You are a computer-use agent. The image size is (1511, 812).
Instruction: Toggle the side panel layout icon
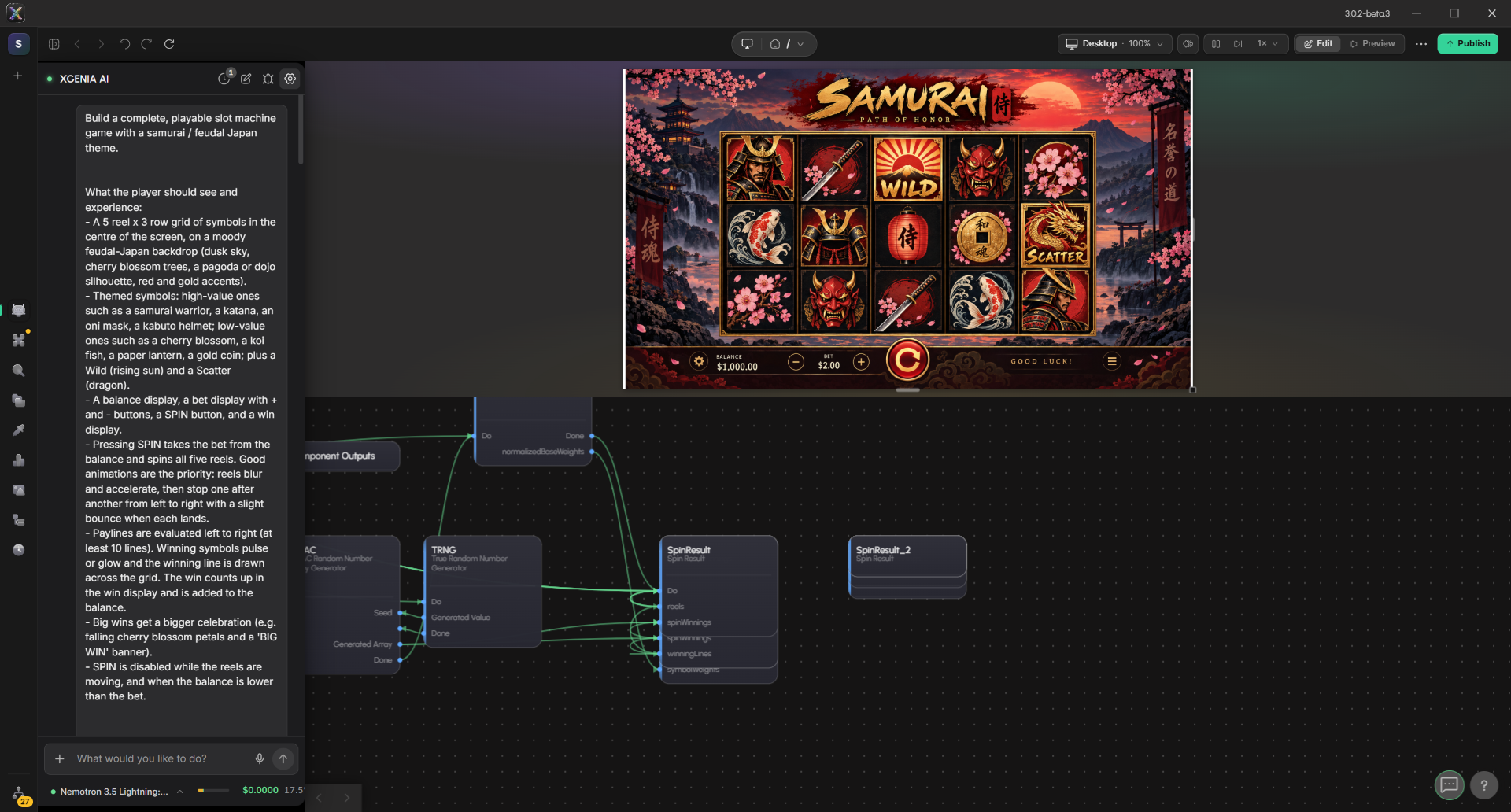(54, 44)
